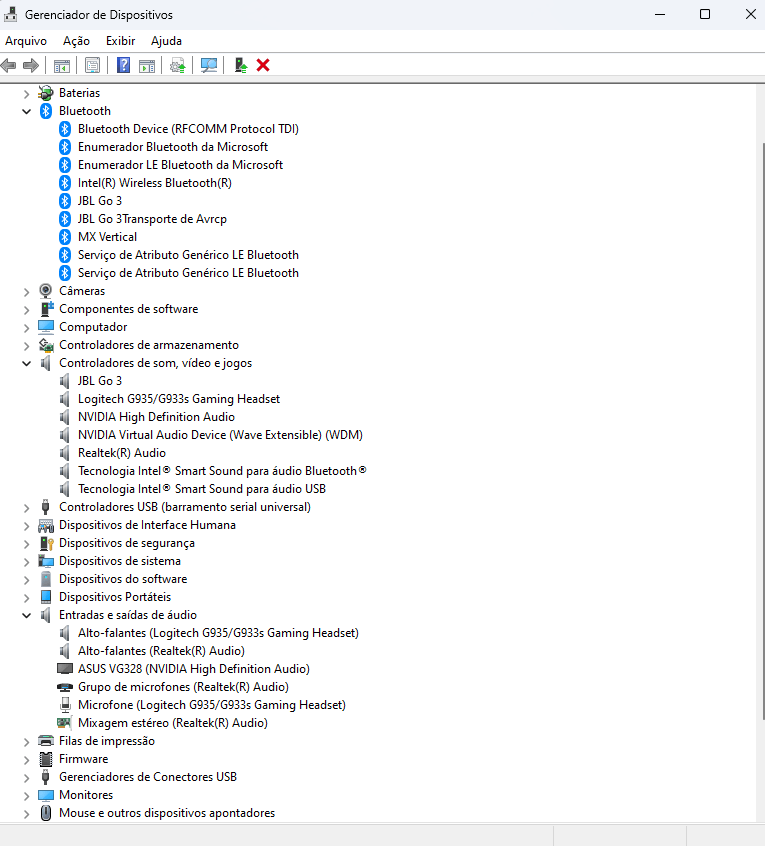Click the Grupo de microfones device icon

pos(65,687)
